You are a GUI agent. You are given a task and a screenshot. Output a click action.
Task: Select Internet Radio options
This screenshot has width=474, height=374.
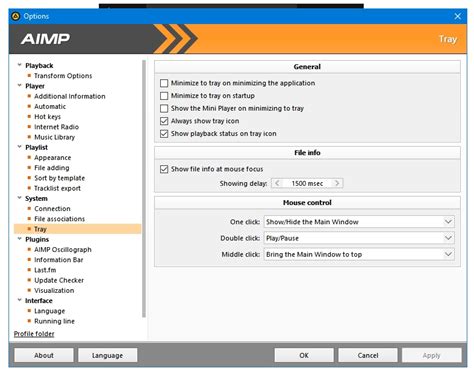[56, 127]
